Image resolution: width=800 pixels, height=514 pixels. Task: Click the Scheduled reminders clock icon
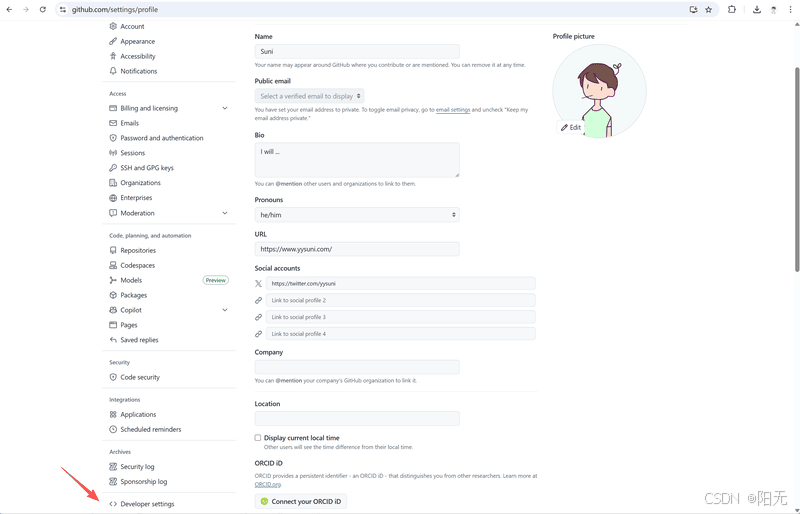point(113,429)
